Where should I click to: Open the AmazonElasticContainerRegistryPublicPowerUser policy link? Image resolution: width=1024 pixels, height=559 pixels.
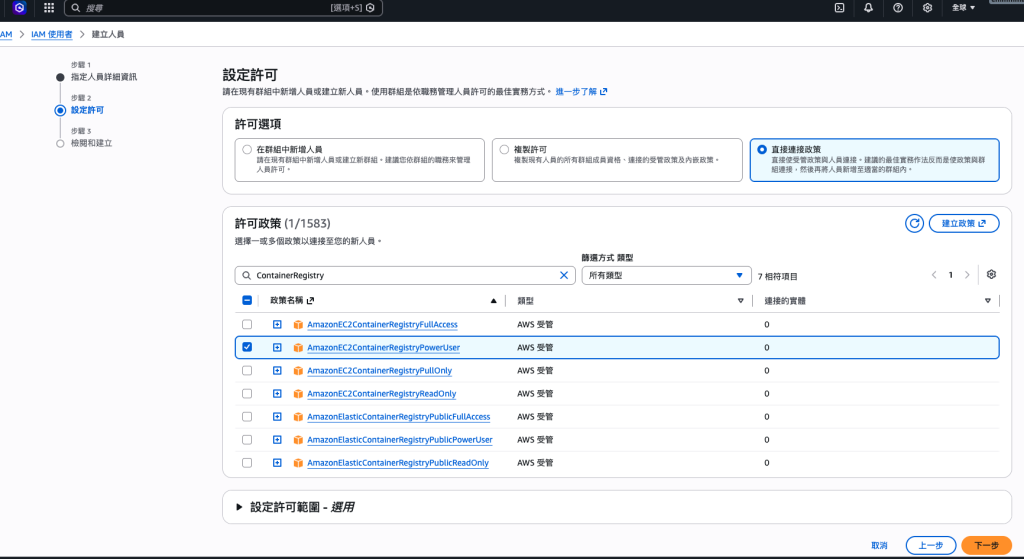[x=400, y=440]
